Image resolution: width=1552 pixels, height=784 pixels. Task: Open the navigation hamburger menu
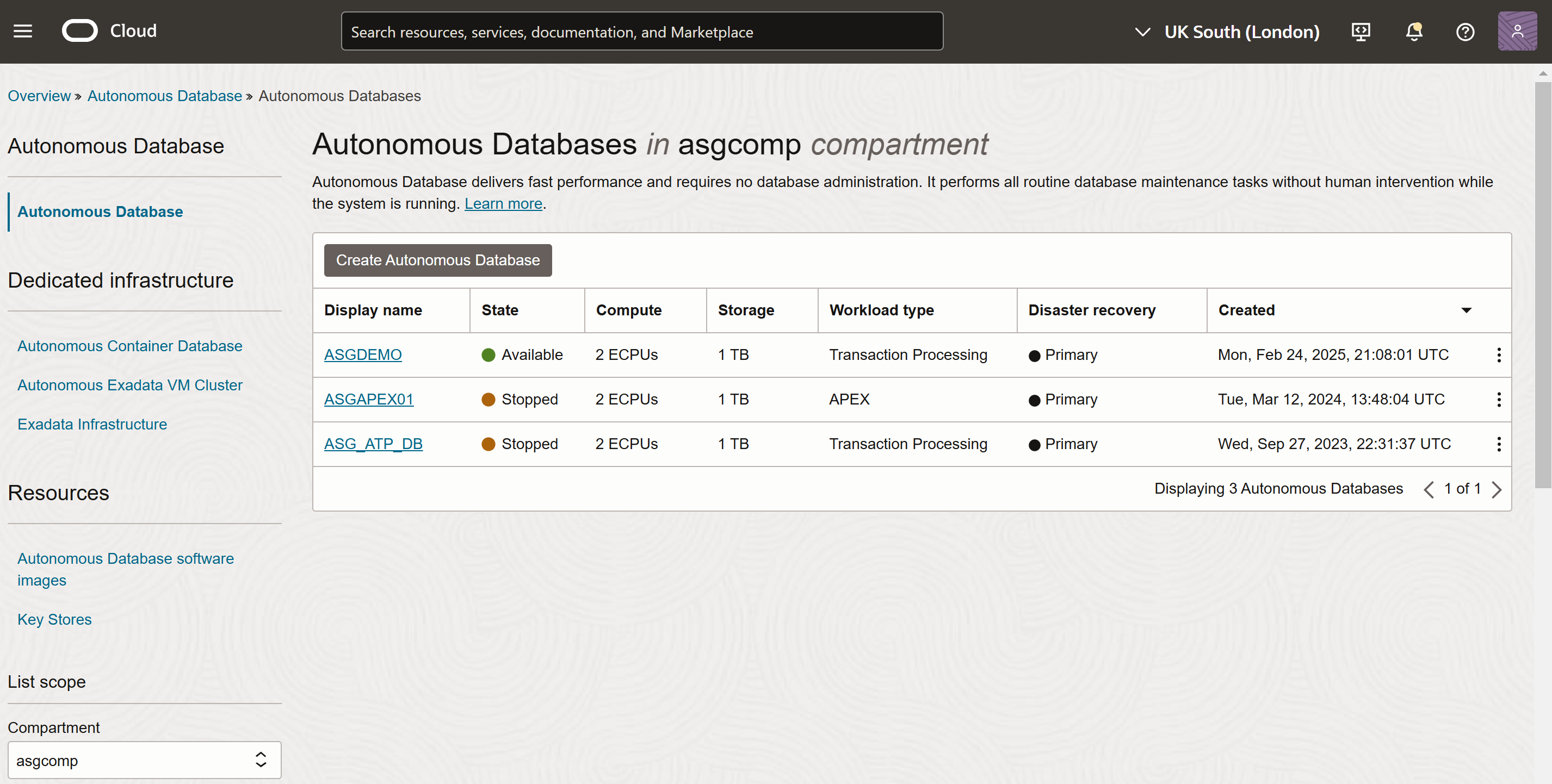click(23, 32)
